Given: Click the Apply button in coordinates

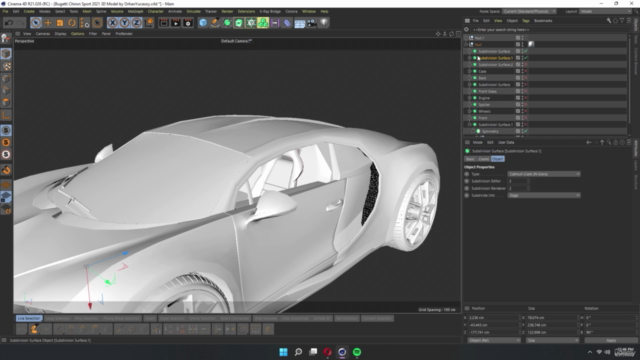Looking at the screenshot, I should coord(611,340).
